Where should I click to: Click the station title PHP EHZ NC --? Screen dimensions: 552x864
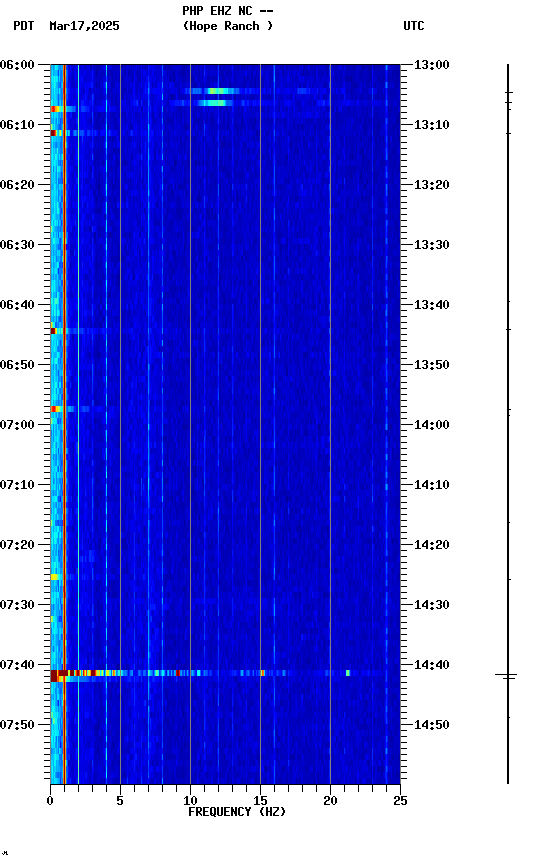pos(228,10)
